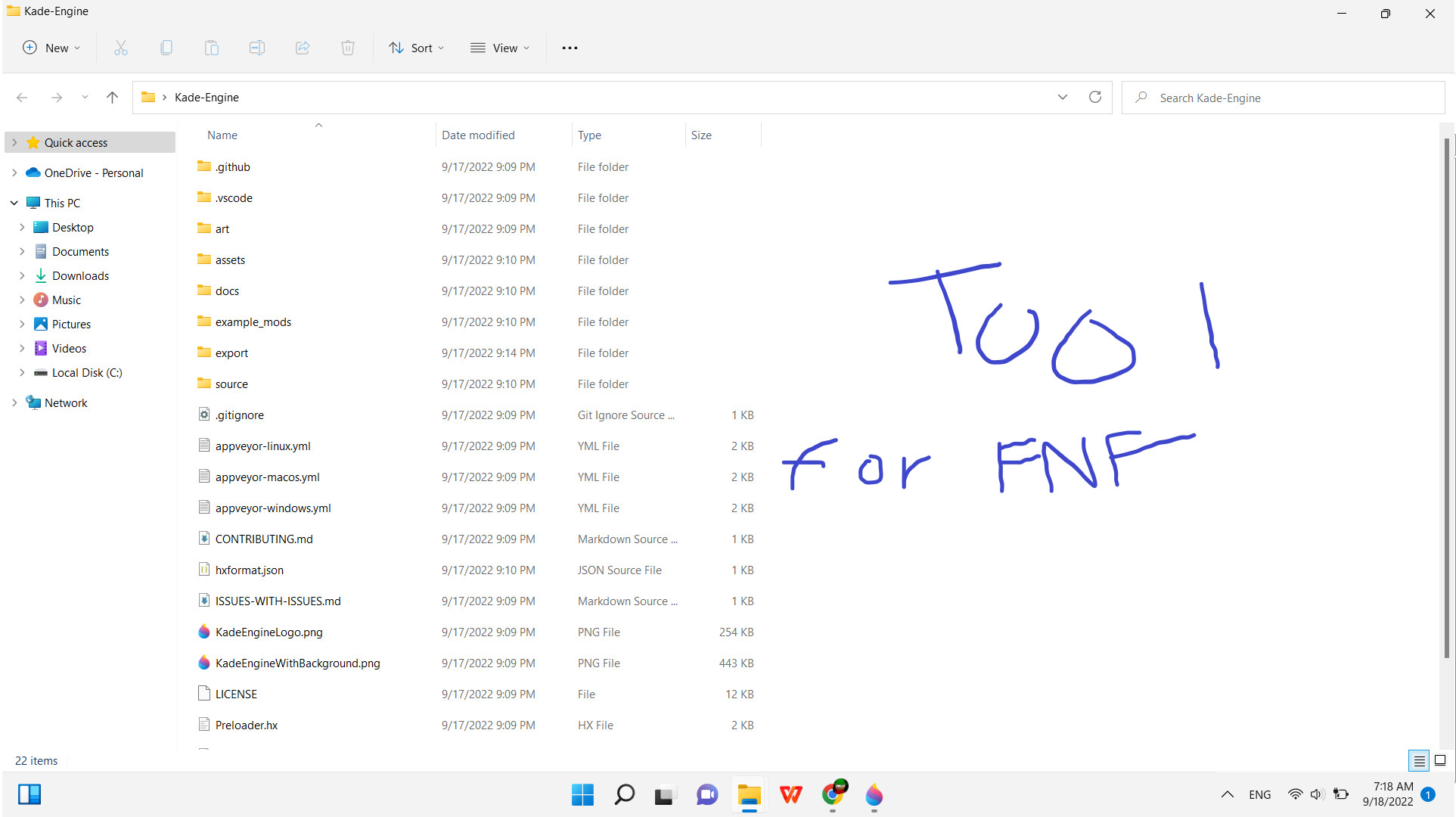Switch to large thumbnails view in status bar
Viewport: 1456px width, 817px height.
1441,760
